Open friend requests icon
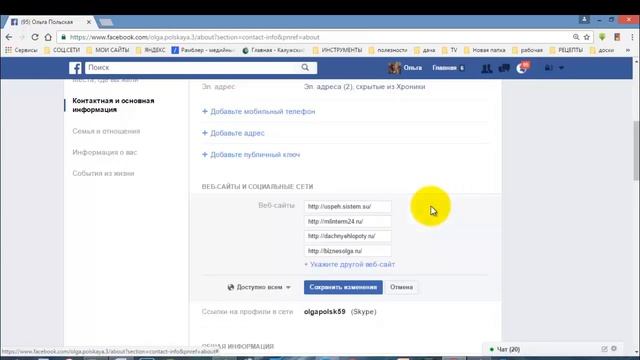 (487, 68)
